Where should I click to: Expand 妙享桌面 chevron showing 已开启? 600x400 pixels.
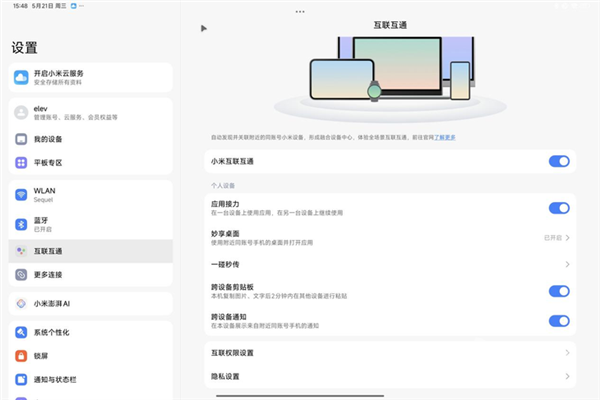pyautogui.click(x=567, y=238)
